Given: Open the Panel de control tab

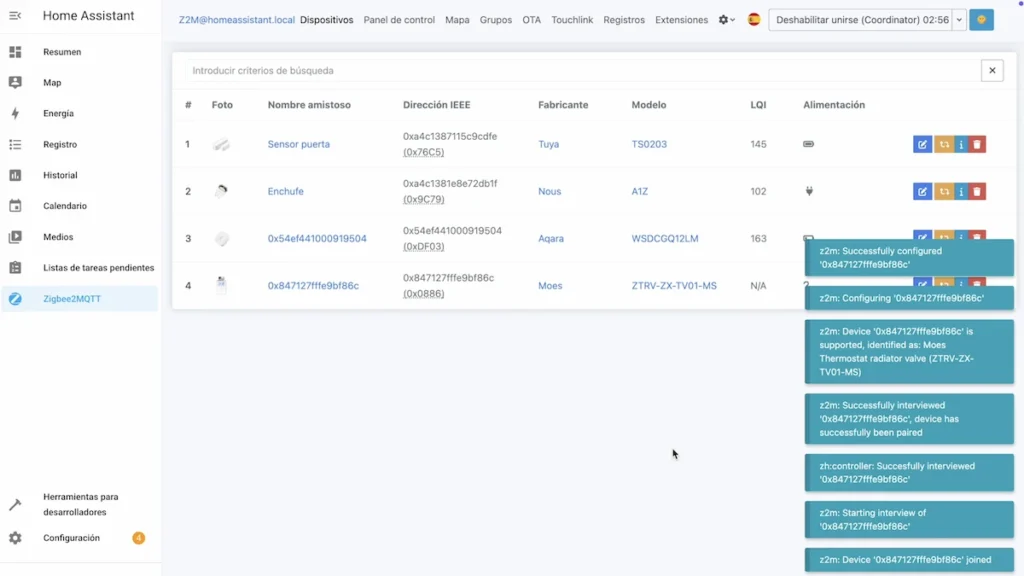Looking at the screenshot, I should pos(399,20).
